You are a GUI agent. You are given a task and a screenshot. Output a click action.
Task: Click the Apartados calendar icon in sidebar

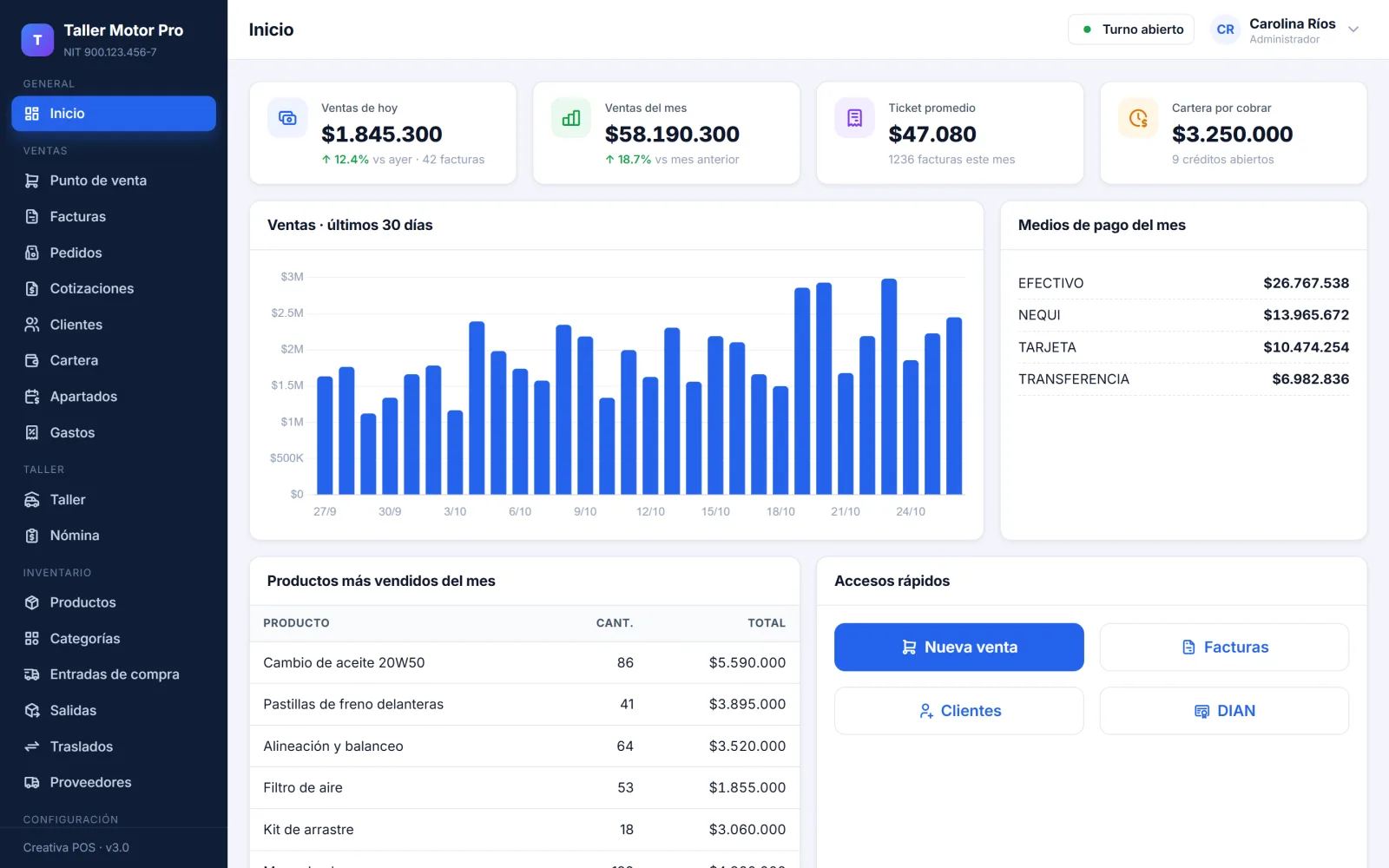[x=32, y=397]
